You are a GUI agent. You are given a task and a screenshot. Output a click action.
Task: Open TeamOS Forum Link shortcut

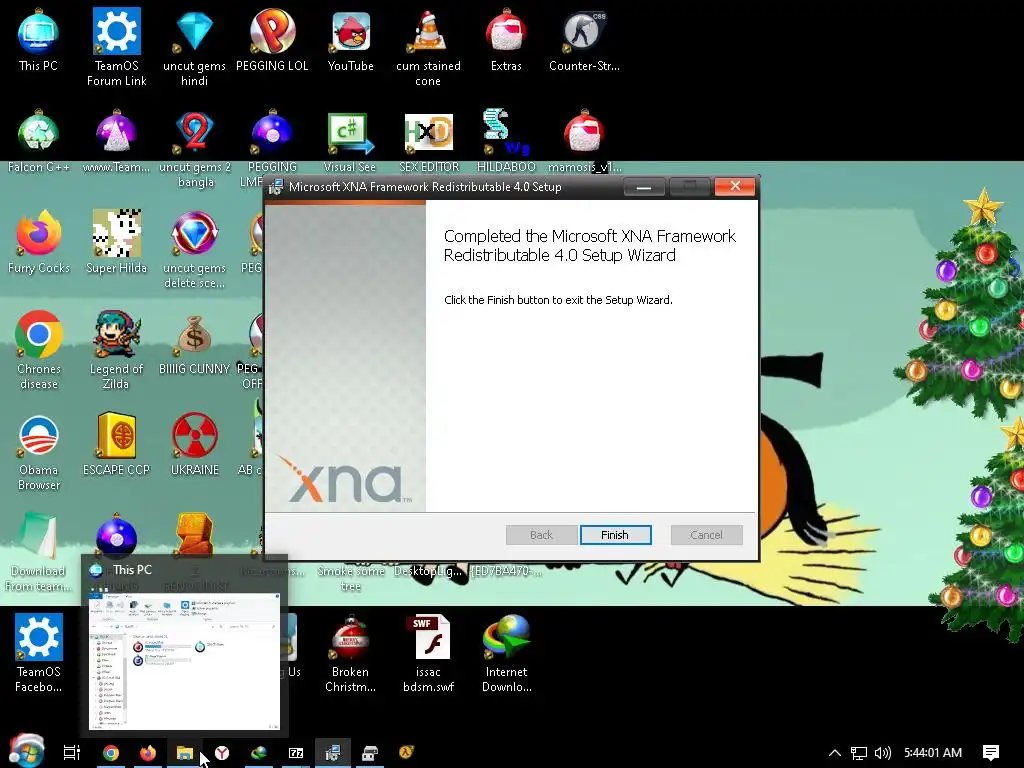116,46
